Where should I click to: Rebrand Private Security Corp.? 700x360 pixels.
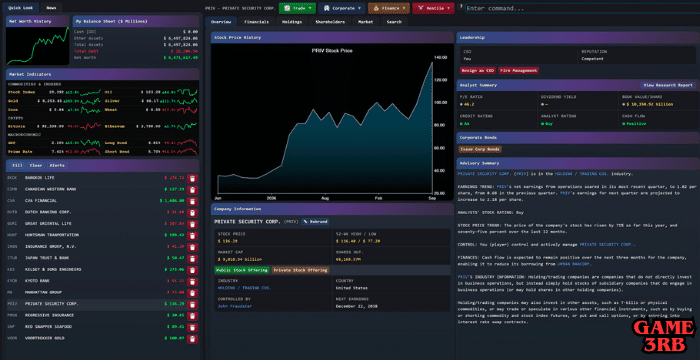(316, 222)
